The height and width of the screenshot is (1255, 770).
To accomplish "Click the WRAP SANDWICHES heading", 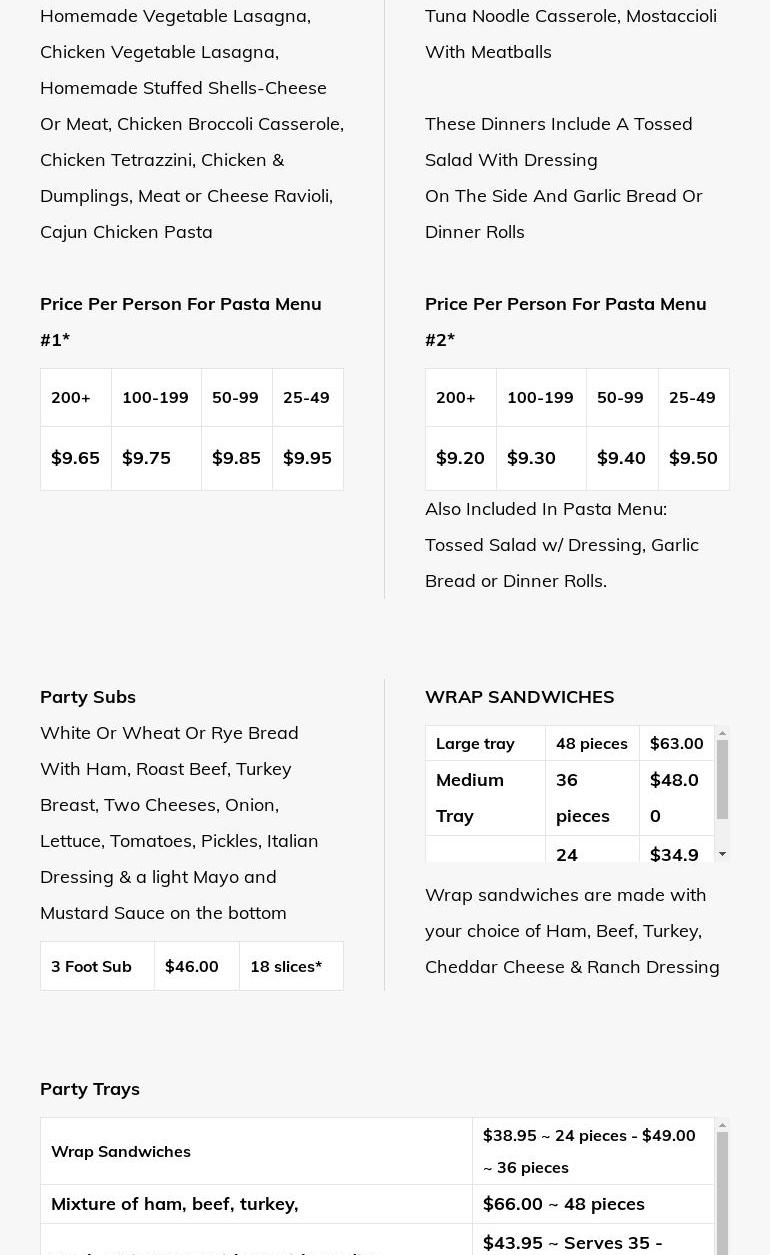I will click(x=519, y=697).
